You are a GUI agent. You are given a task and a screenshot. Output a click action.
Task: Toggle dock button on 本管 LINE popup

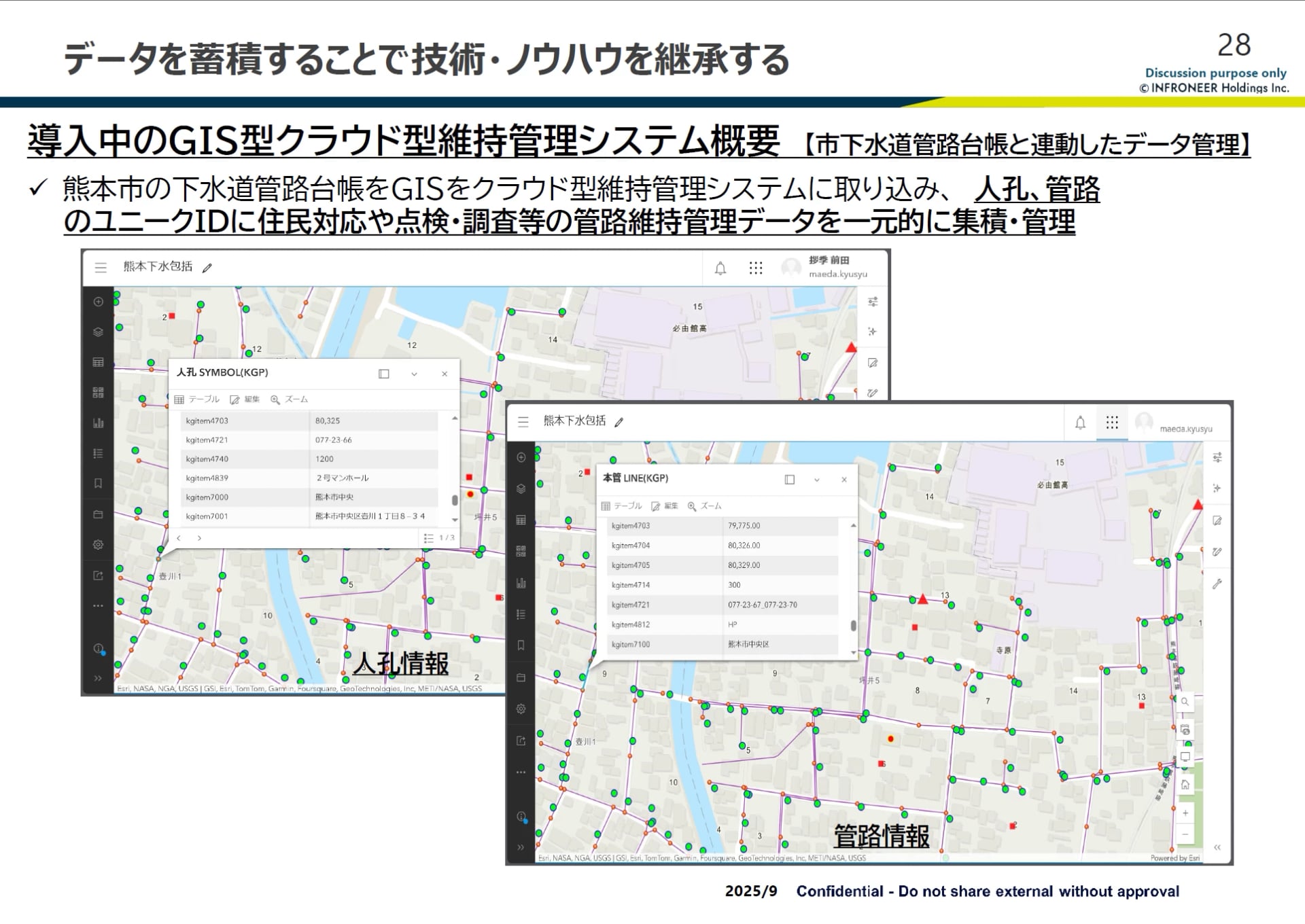click(789, 480)
